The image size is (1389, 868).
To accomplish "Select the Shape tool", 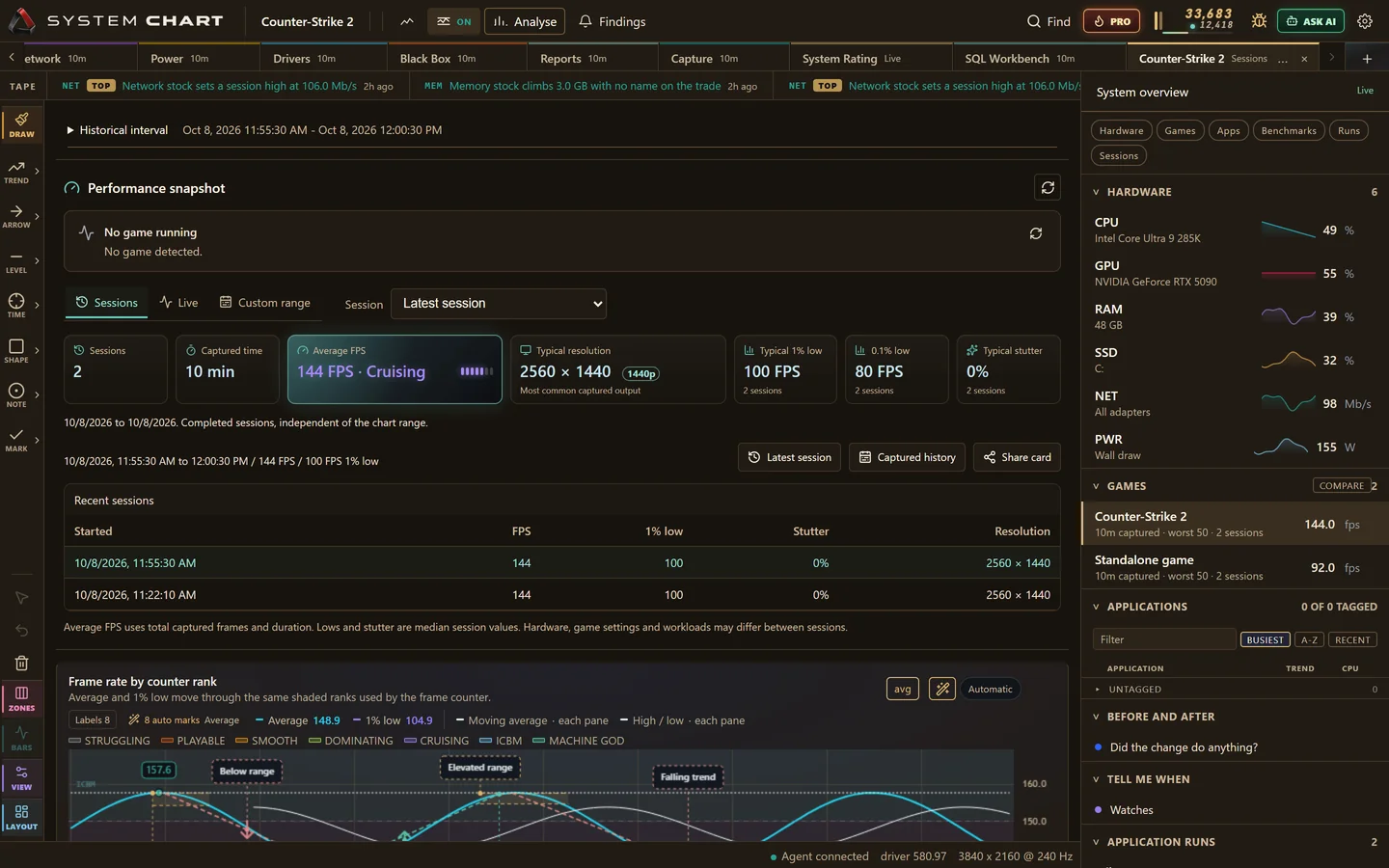I will pos(16,350).
